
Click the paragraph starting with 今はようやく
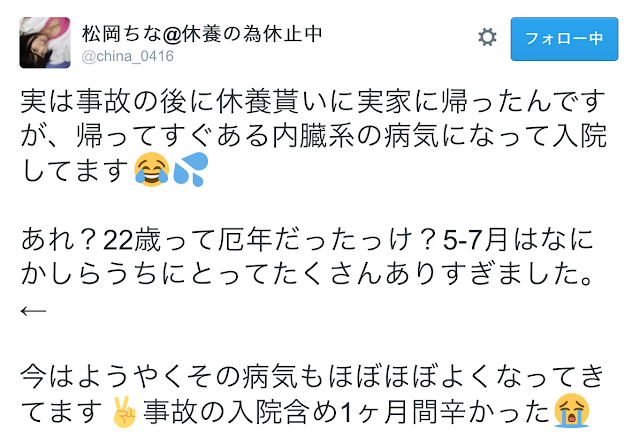point(312,394)
